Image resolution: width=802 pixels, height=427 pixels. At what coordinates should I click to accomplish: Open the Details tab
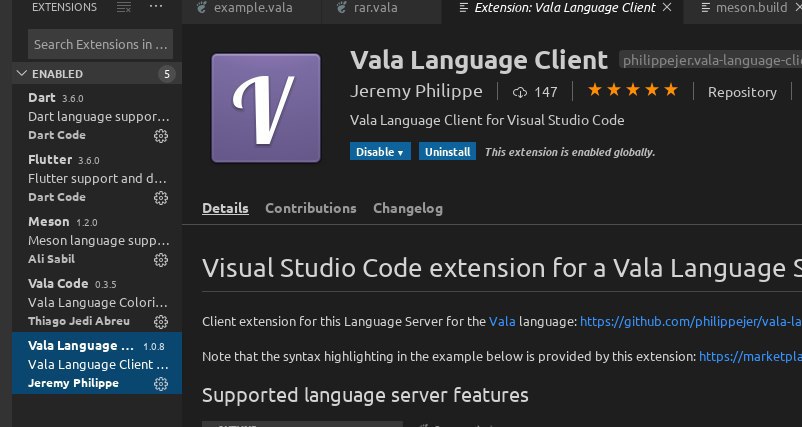click(x=226, y=208)
